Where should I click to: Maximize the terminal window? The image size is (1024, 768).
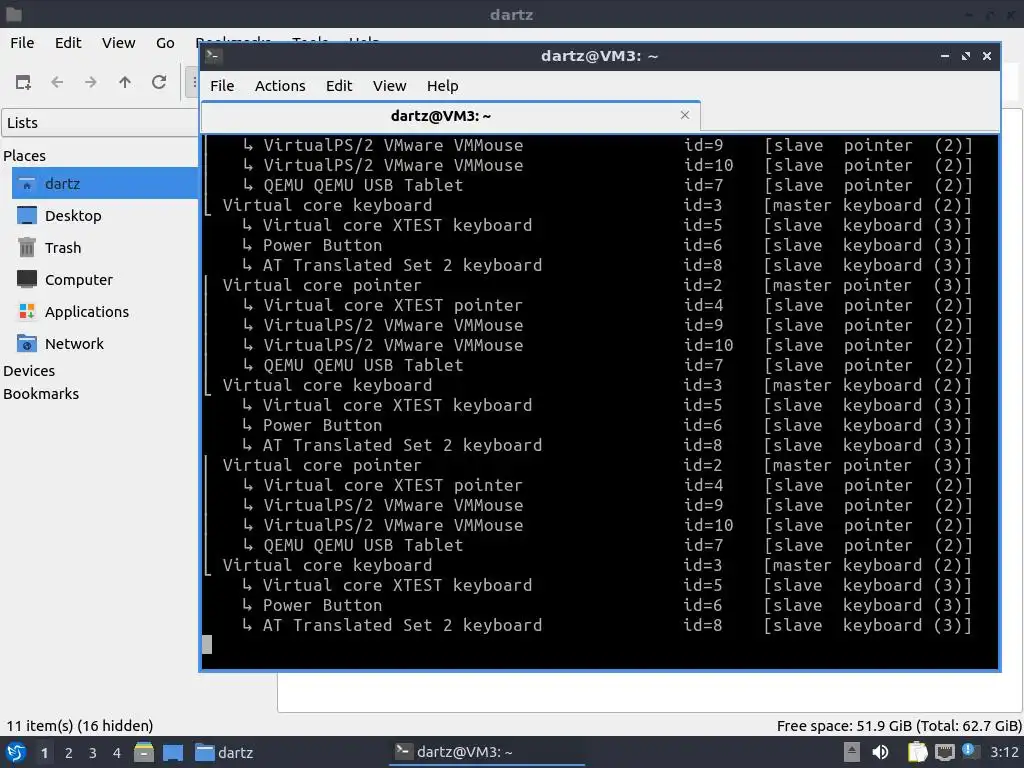pyautogui.click(x=965, y=56)
